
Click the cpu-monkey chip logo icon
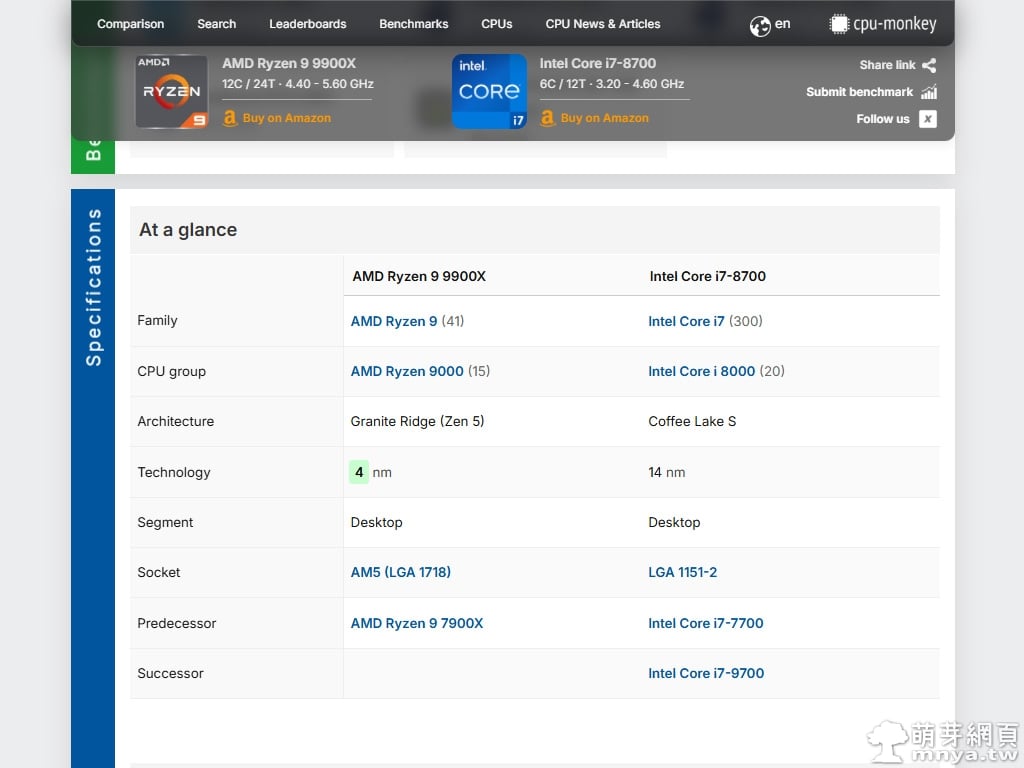(839, 24)
